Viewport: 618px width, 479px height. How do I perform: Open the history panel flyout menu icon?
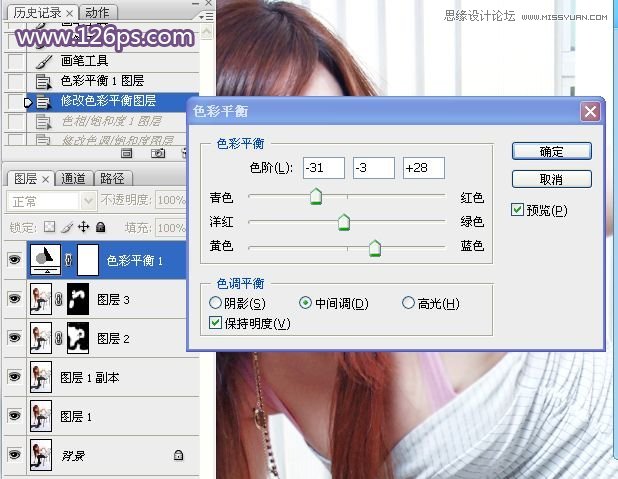point(206,17)
